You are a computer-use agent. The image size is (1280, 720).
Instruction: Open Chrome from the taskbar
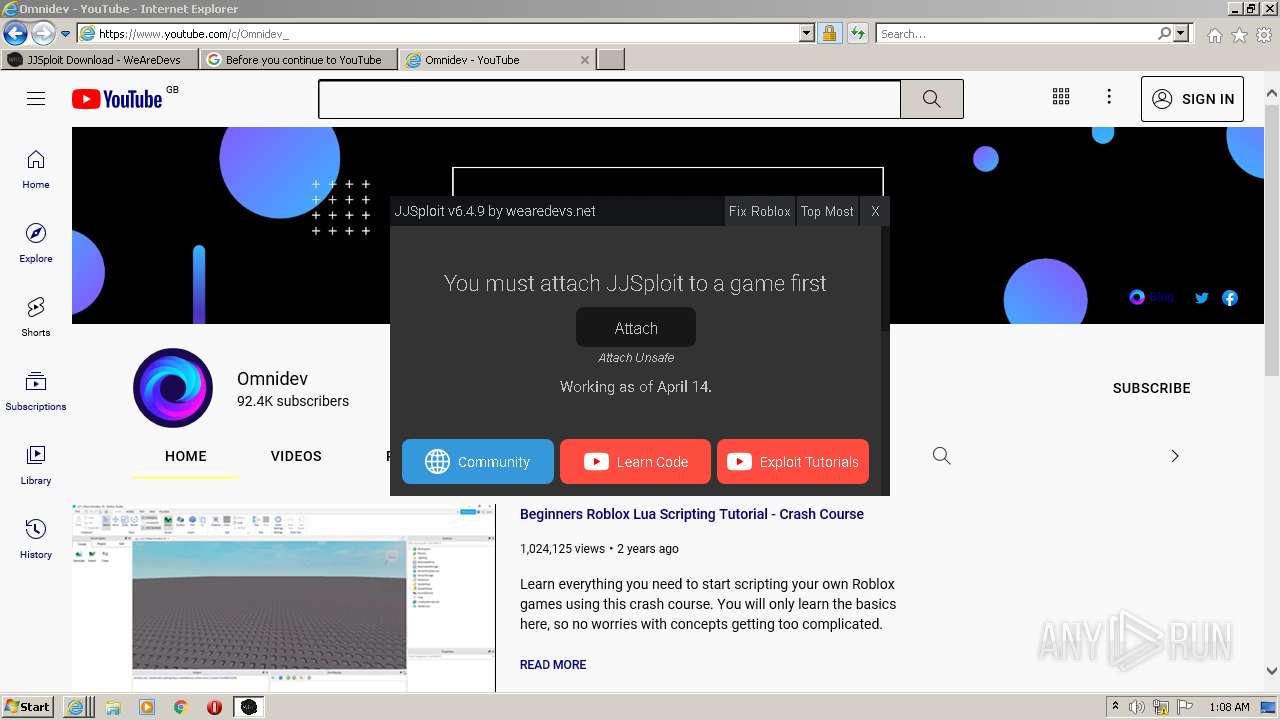point(181,707)
